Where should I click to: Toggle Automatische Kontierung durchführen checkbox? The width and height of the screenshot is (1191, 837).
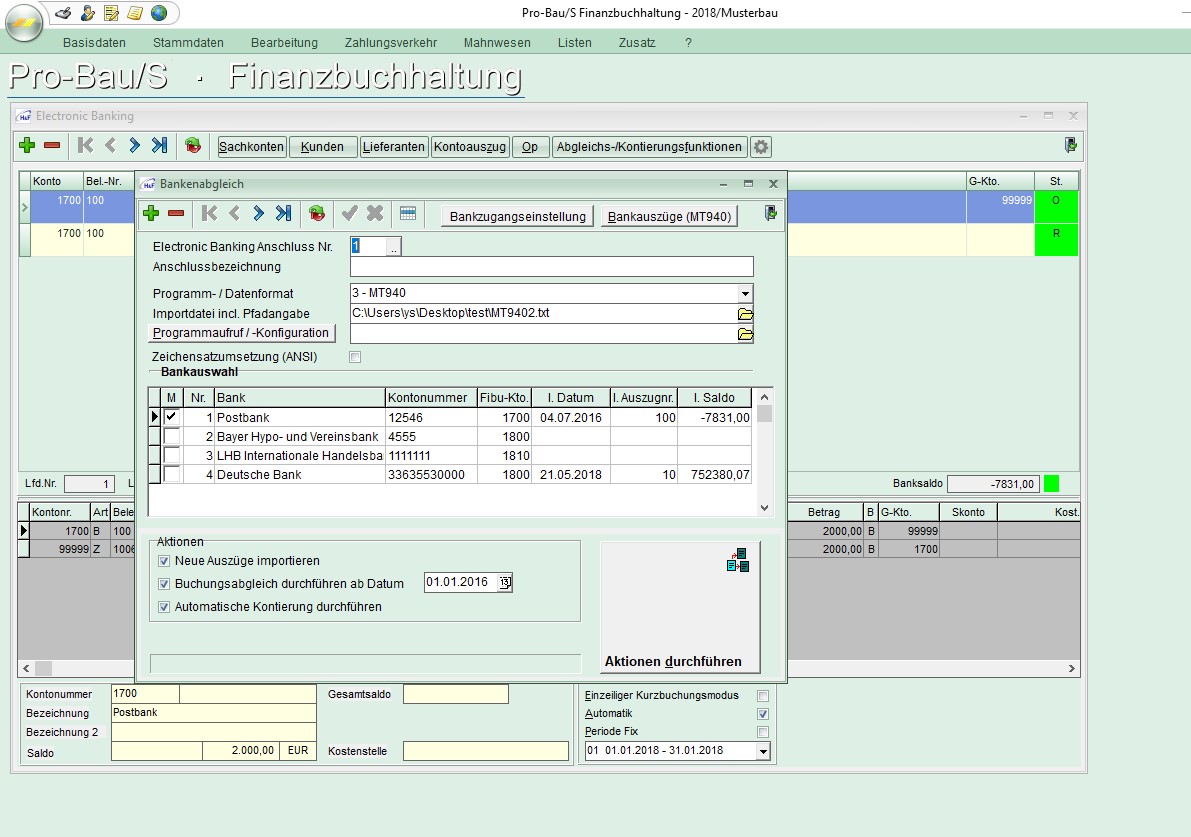(x=164, y=607)
